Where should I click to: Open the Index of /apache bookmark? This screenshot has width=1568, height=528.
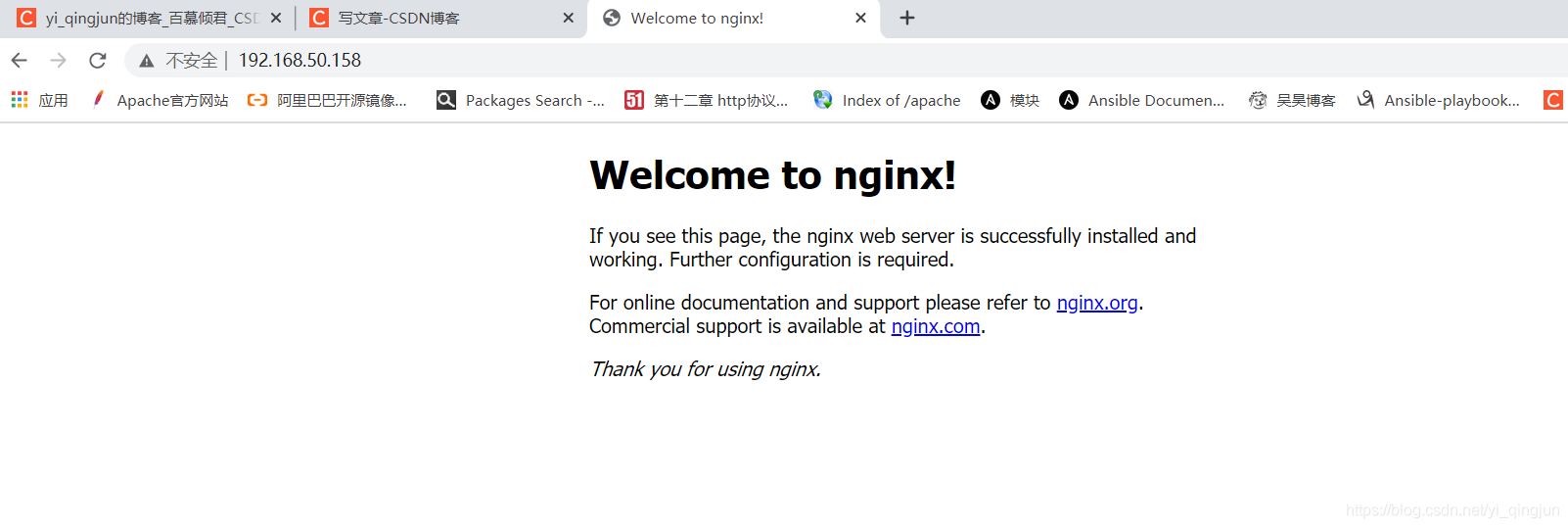pyautogui.click(x=887, y=100)
